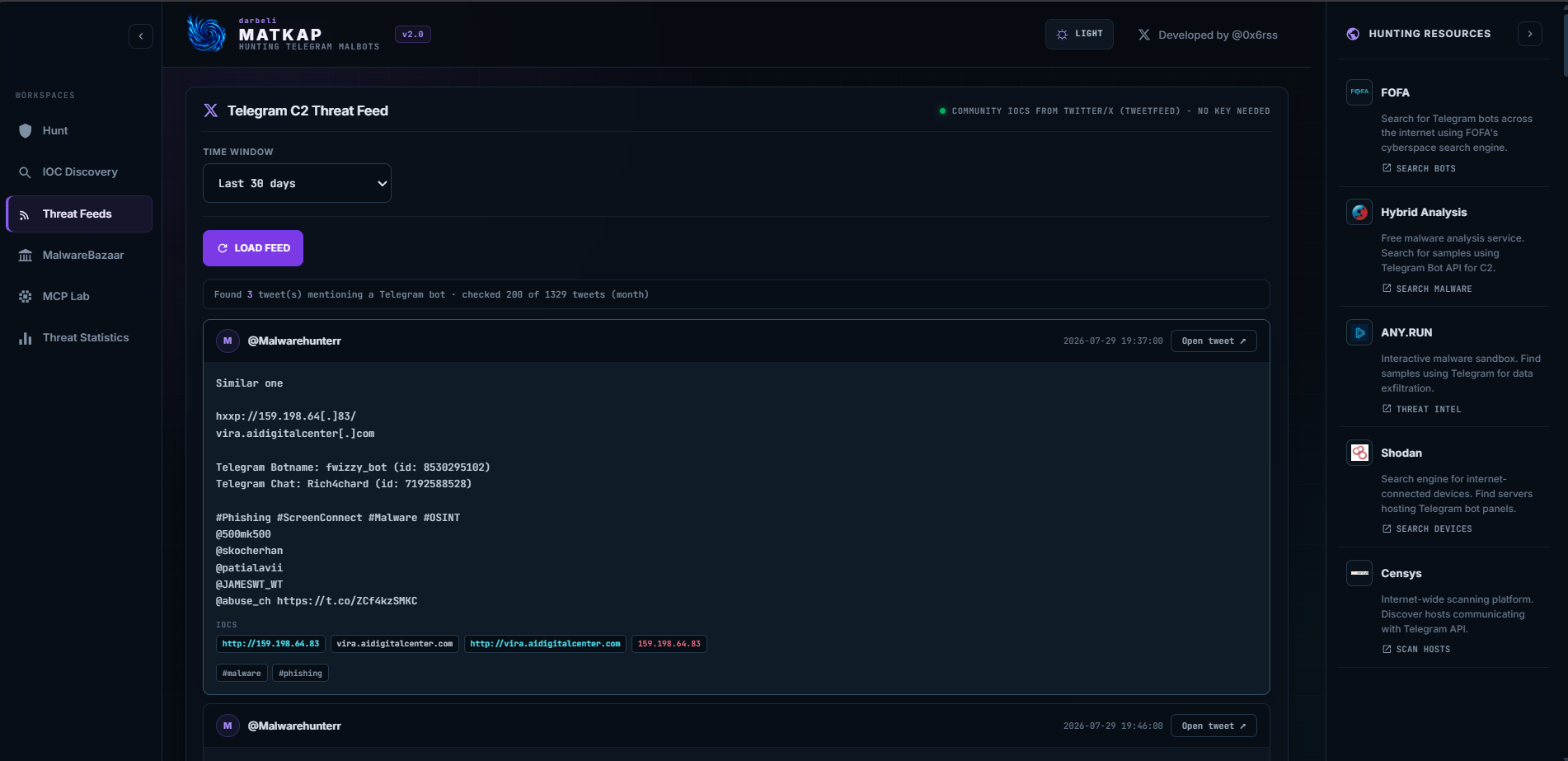
Task: Click IOC chip http://vira.aidigitalcenter.com
Action: coord(545,644)
